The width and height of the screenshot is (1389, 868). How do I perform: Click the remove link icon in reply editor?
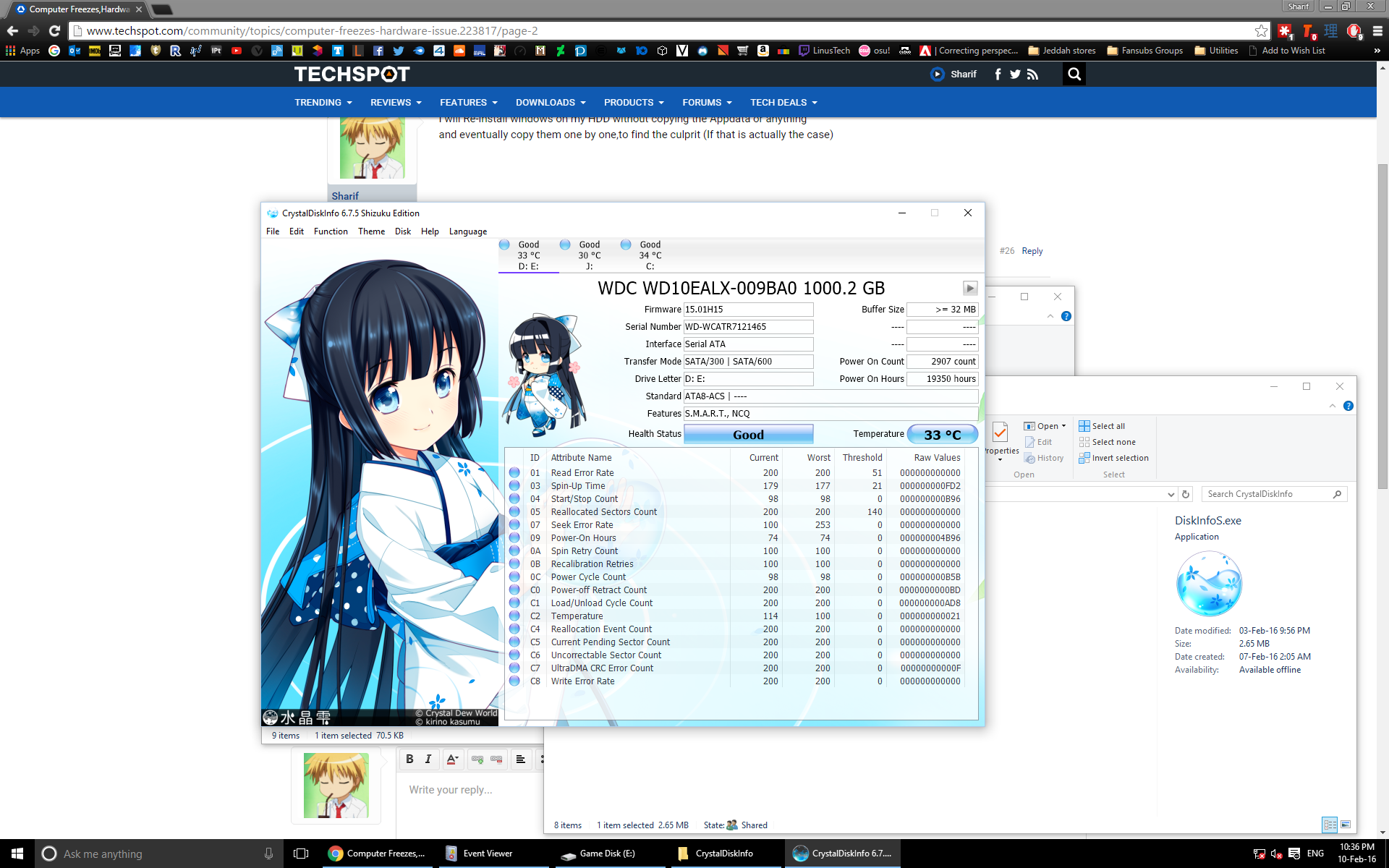[496, 759]
